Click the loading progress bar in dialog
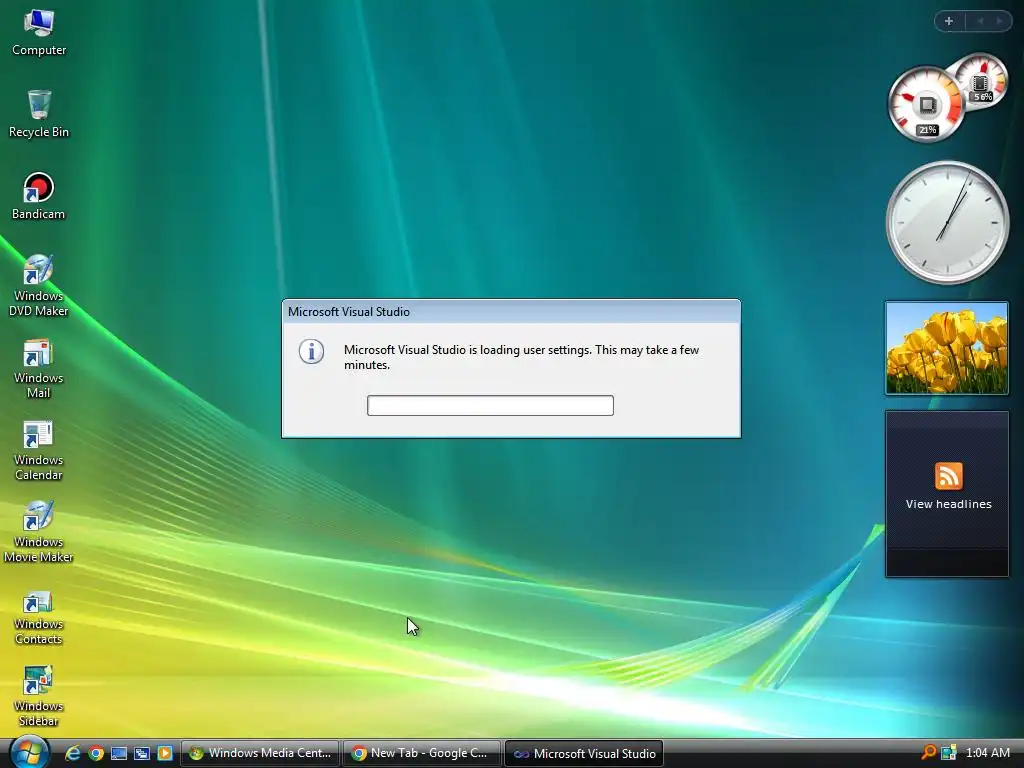The image size is (1024, 768). pos(490,406)
